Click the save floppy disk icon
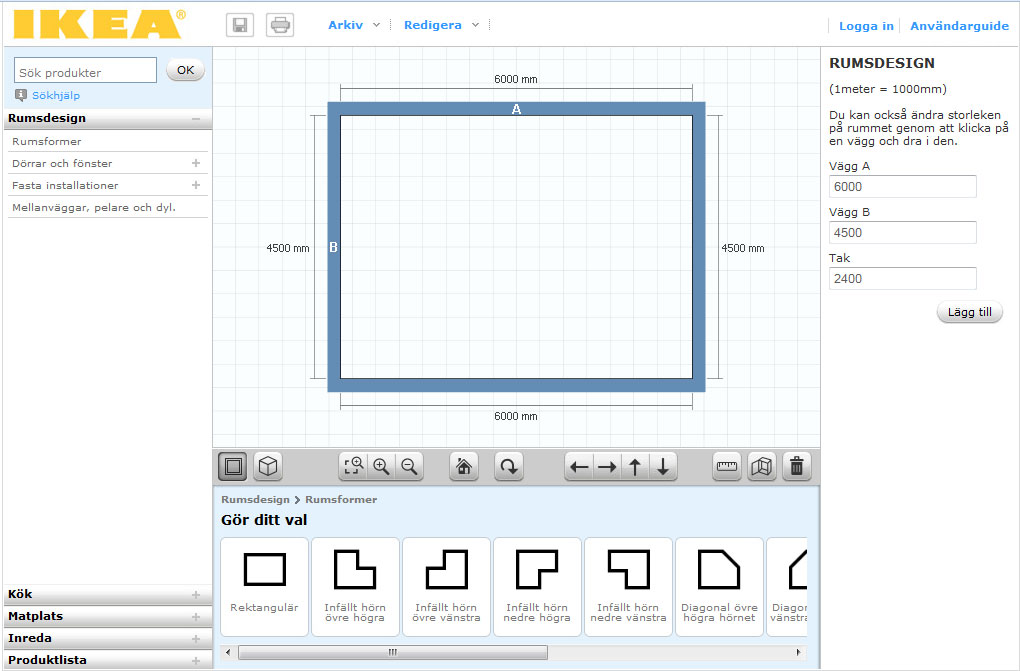The image size is (1020, 671). [x=240, y=25]
